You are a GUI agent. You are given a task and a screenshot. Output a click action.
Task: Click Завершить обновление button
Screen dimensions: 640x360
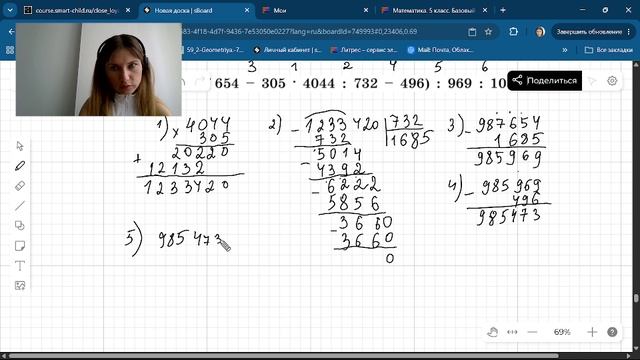593,31
